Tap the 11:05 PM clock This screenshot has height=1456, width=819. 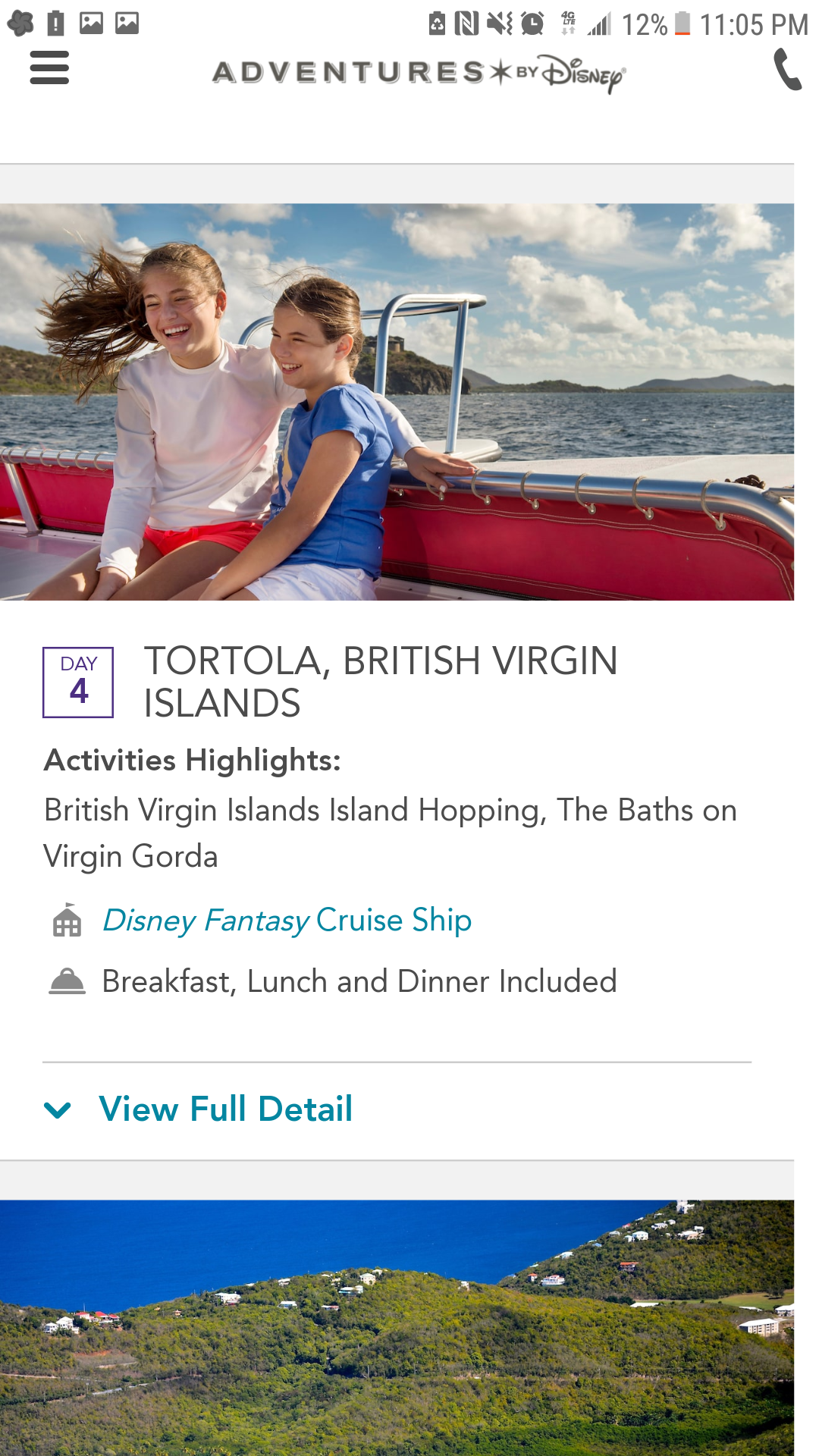click(x=754, y=25)
